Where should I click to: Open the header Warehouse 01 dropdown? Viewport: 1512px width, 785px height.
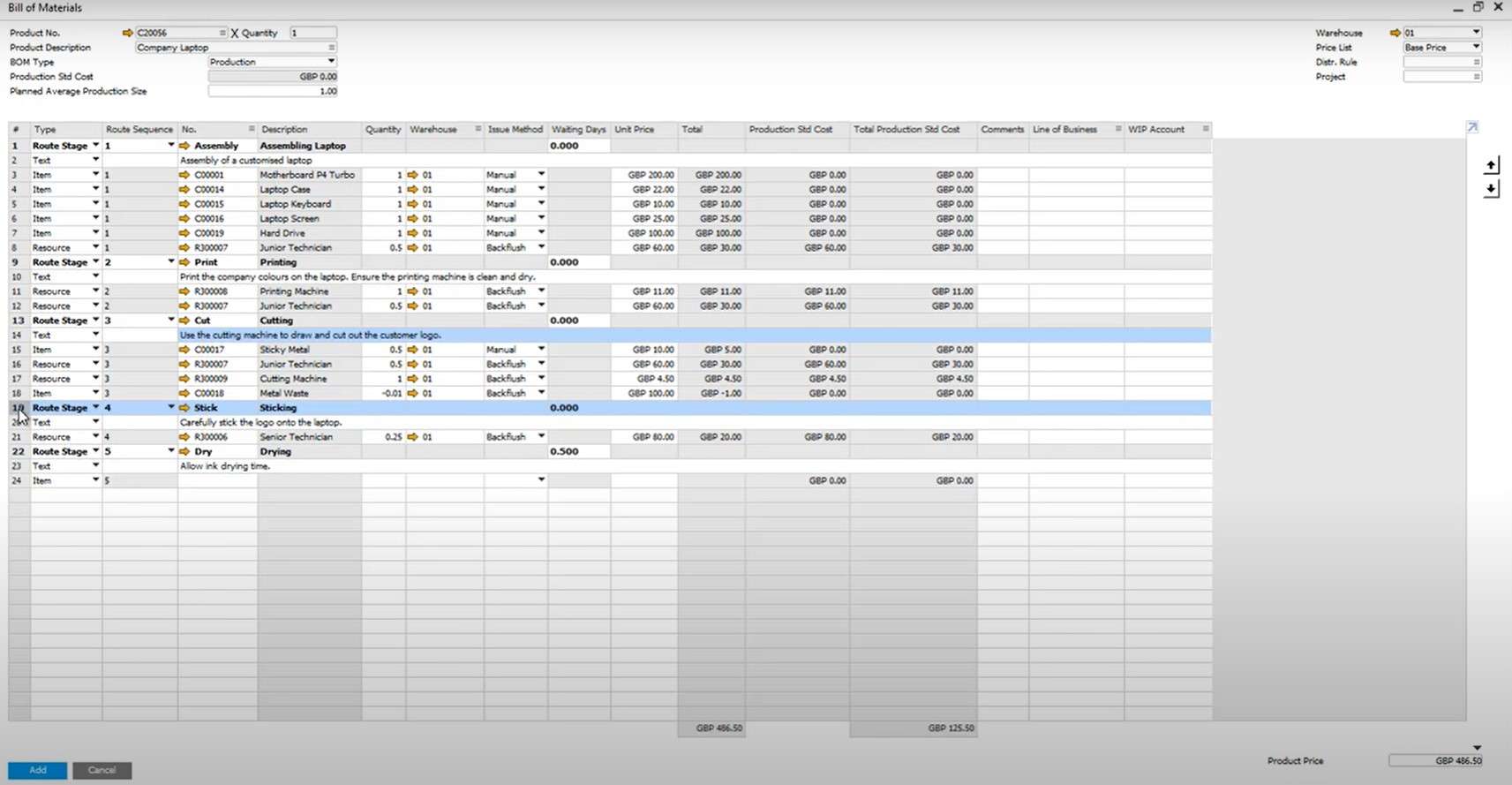1476,33
